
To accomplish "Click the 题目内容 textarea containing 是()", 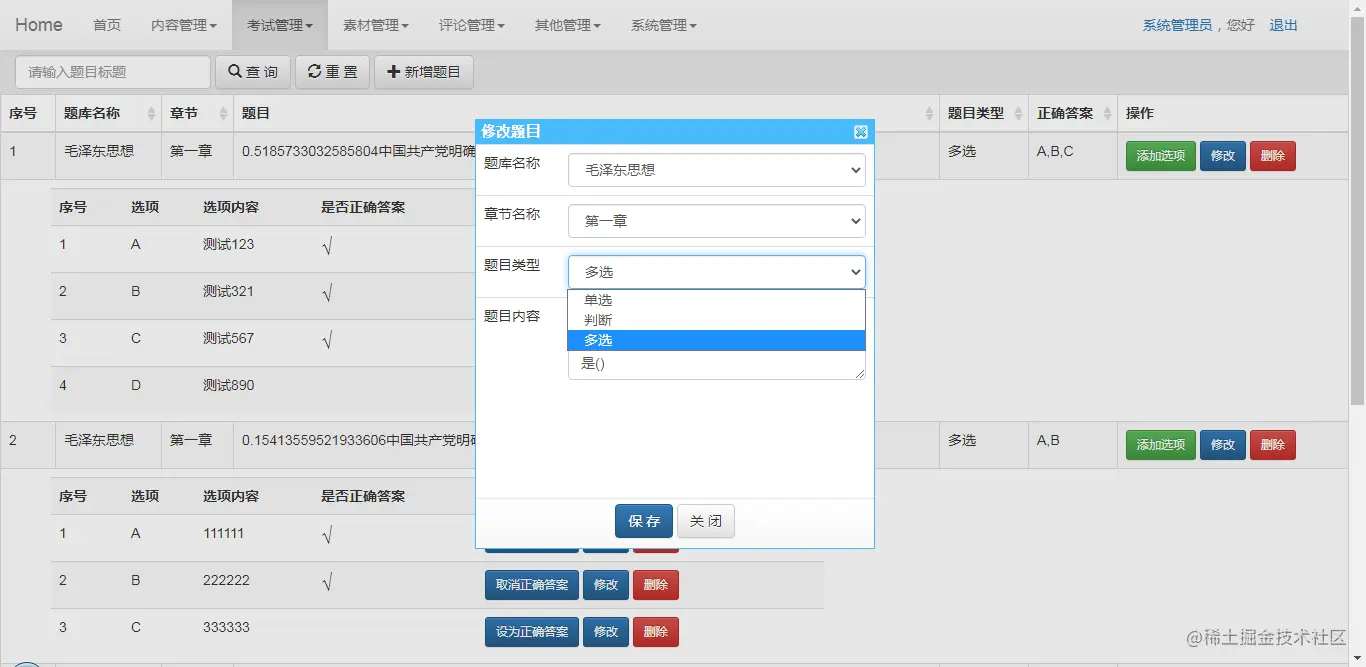I will pos(716,365).
